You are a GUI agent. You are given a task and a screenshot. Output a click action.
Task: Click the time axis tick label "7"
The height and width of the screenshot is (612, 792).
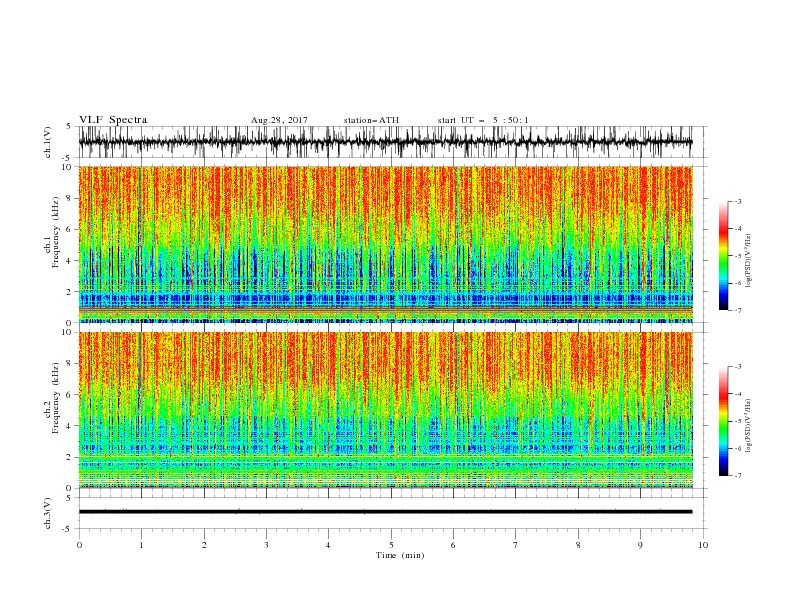516,545
